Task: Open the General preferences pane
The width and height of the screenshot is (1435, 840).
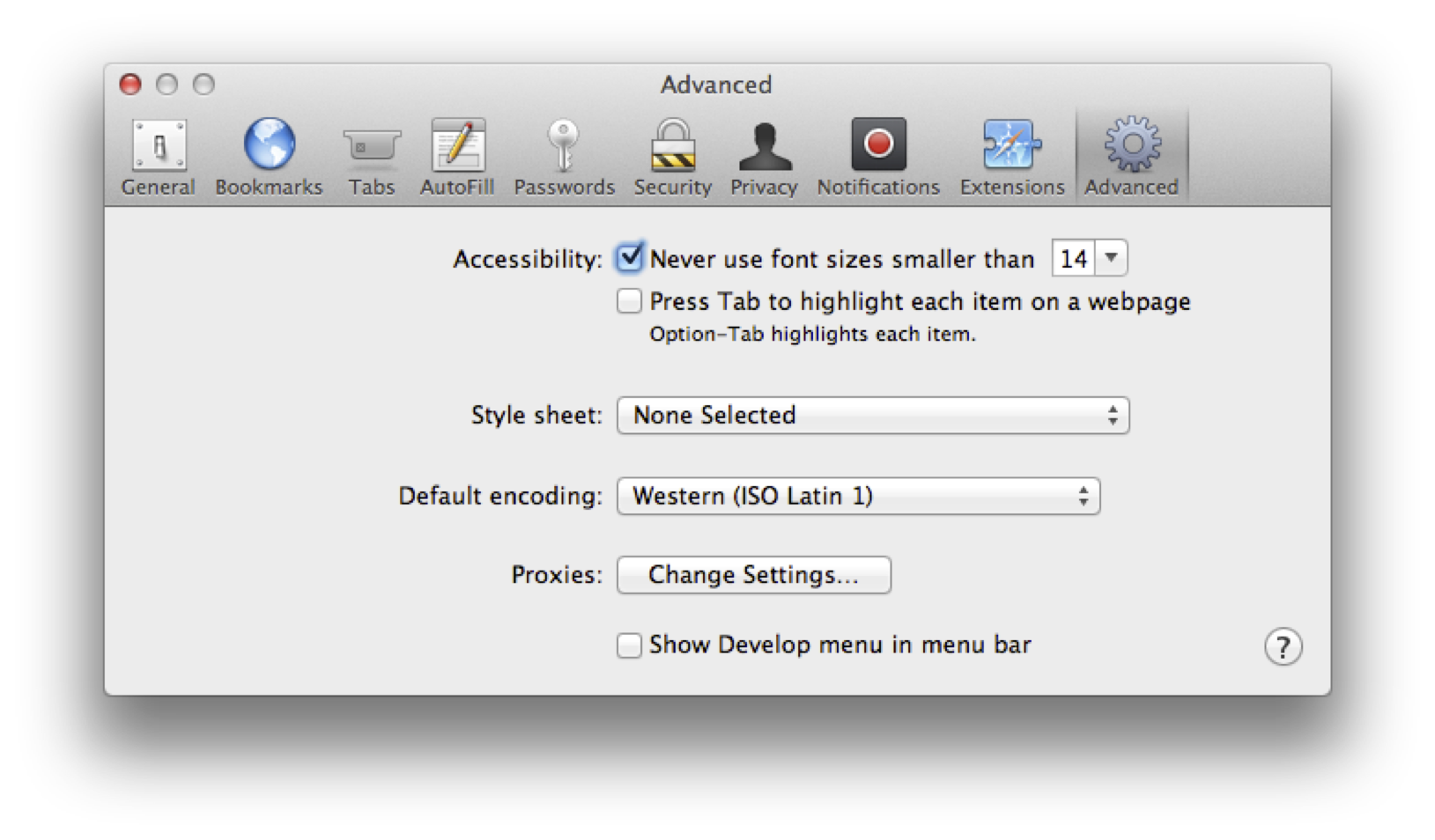Action: [x=159, y=158]
